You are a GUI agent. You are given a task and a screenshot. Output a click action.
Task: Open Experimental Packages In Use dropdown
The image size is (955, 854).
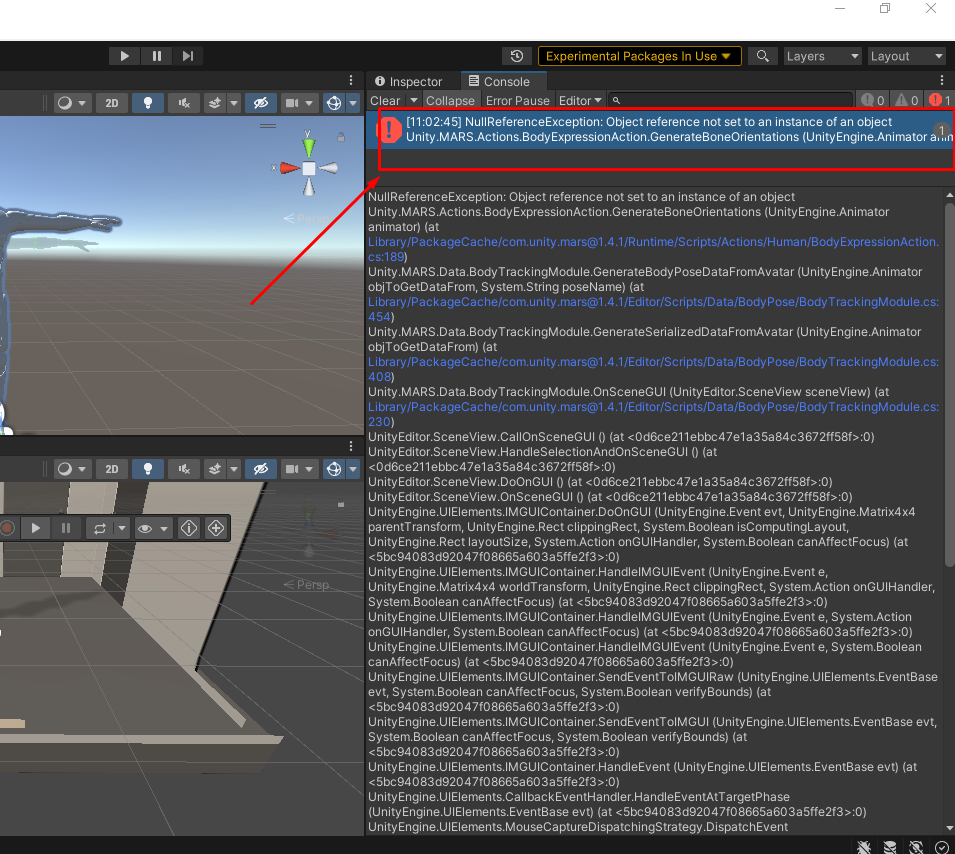point(639,56)
